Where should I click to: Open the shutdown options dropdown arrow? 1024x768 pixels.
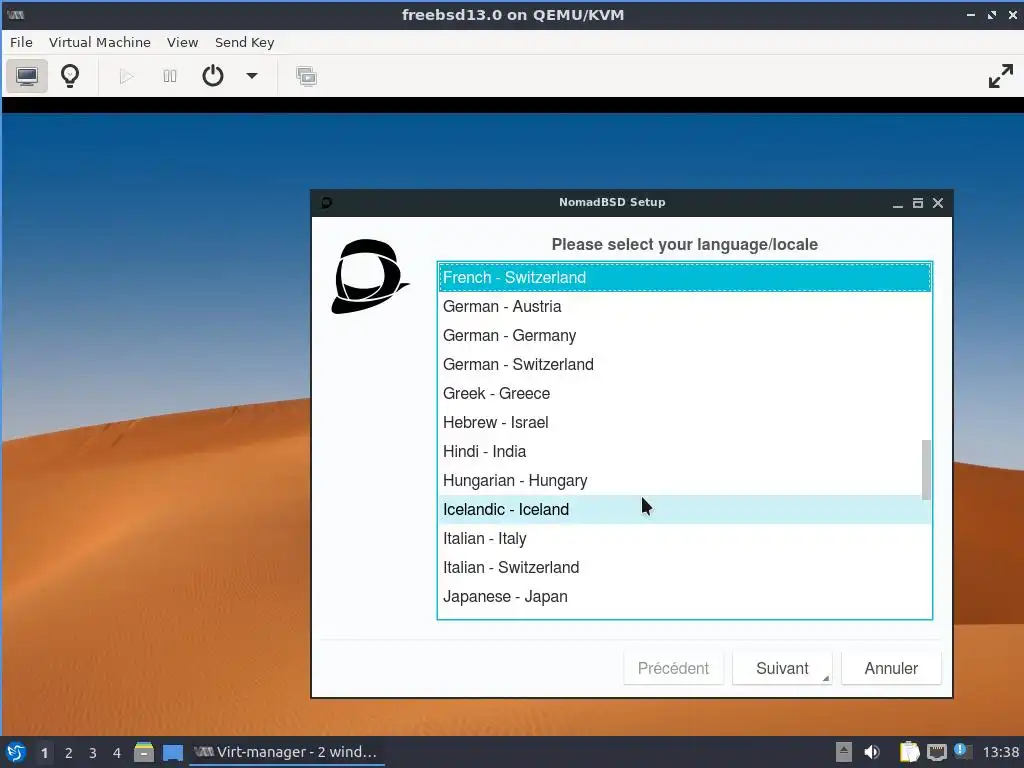251,76
